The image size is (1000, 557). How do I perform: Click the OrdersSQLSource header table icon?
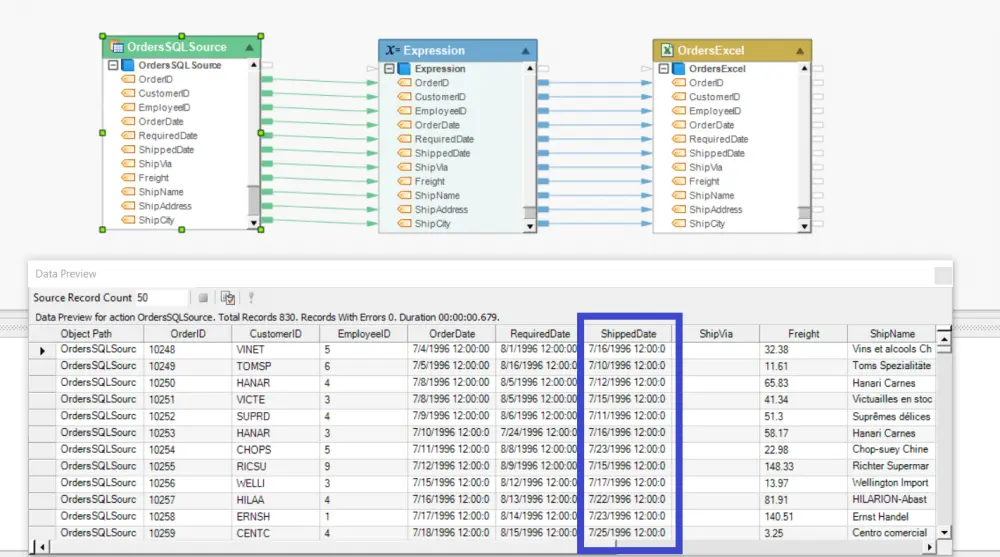(116, 47)
